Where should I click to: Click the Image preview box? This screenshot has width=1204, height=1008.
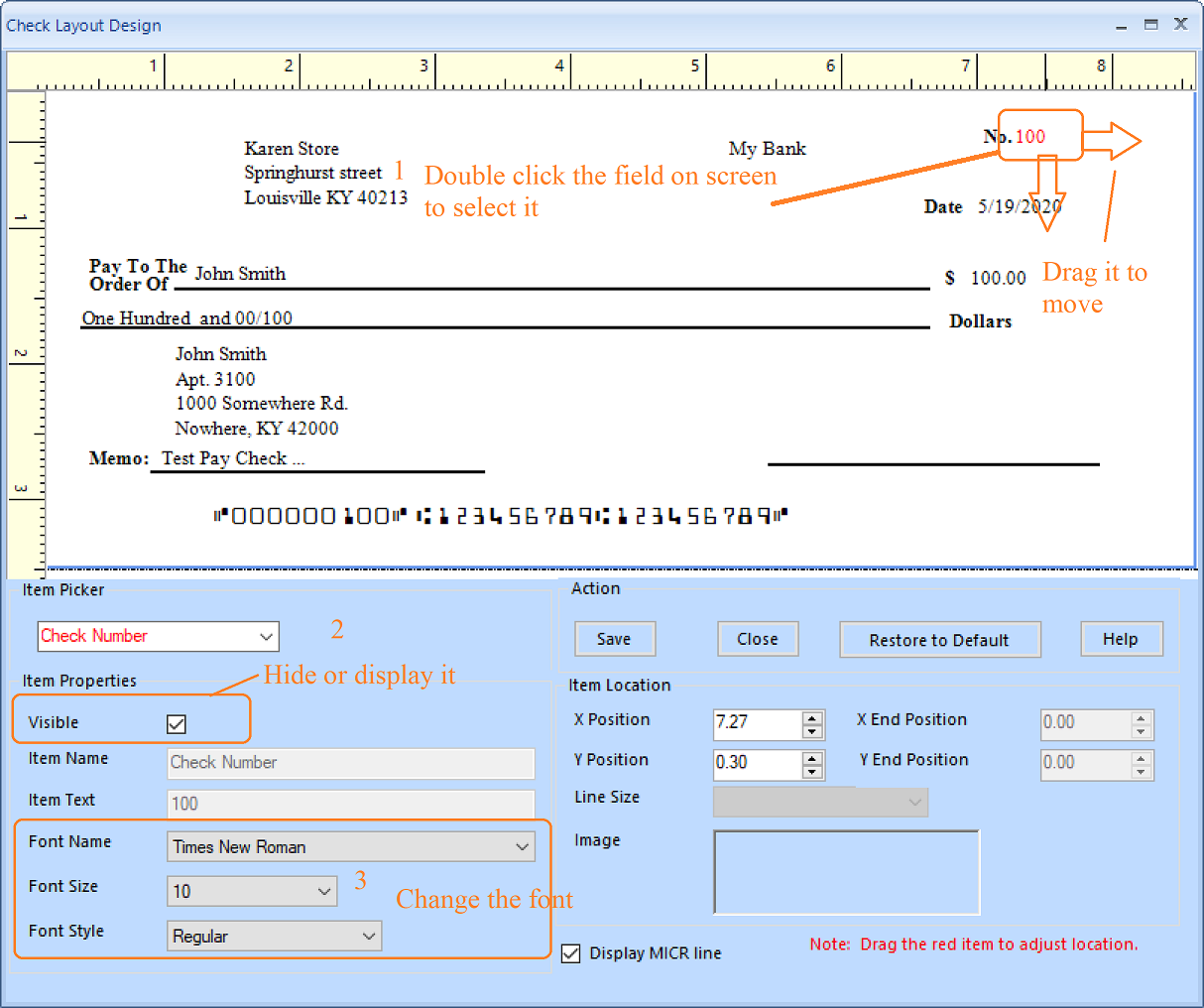click(846, 872)
